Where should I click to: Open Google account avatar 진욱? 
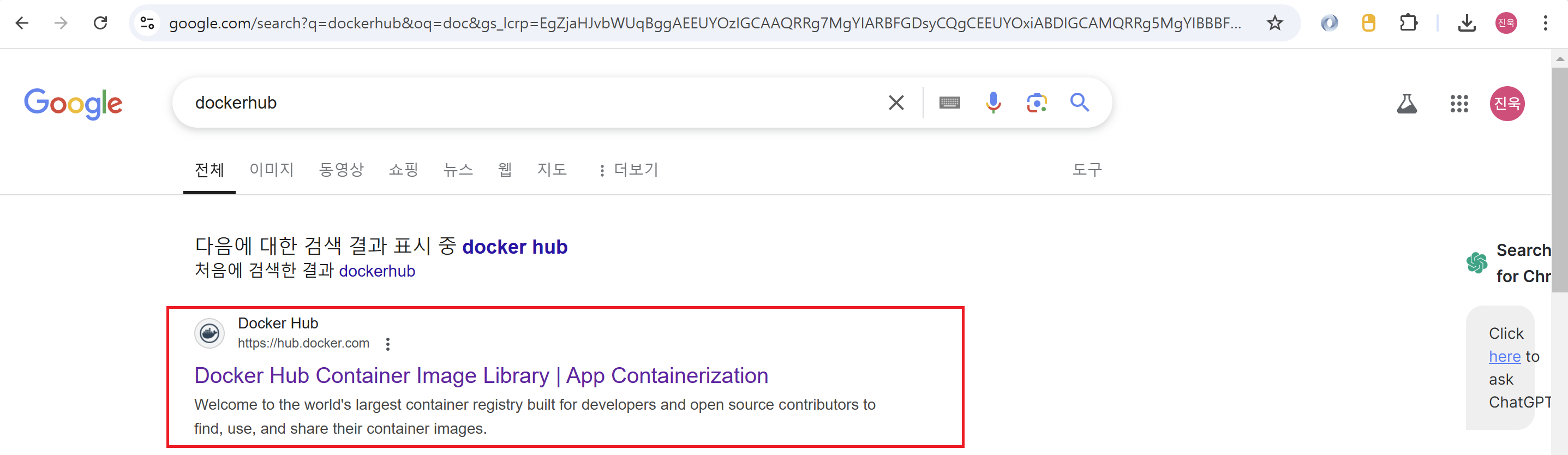pyautogui.click(x=1507, y=104)
